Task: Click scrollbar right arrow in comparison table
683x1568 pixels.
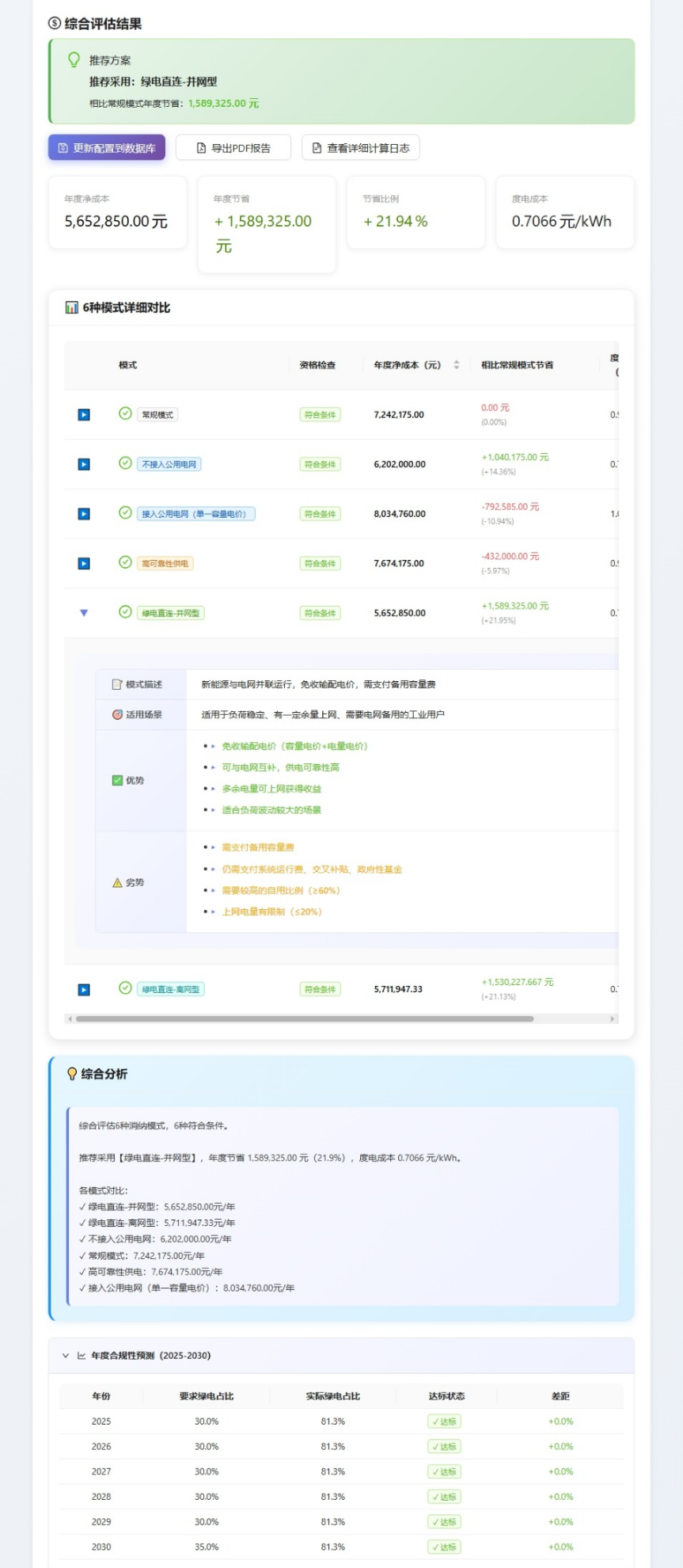Action: click(612, 1019)
